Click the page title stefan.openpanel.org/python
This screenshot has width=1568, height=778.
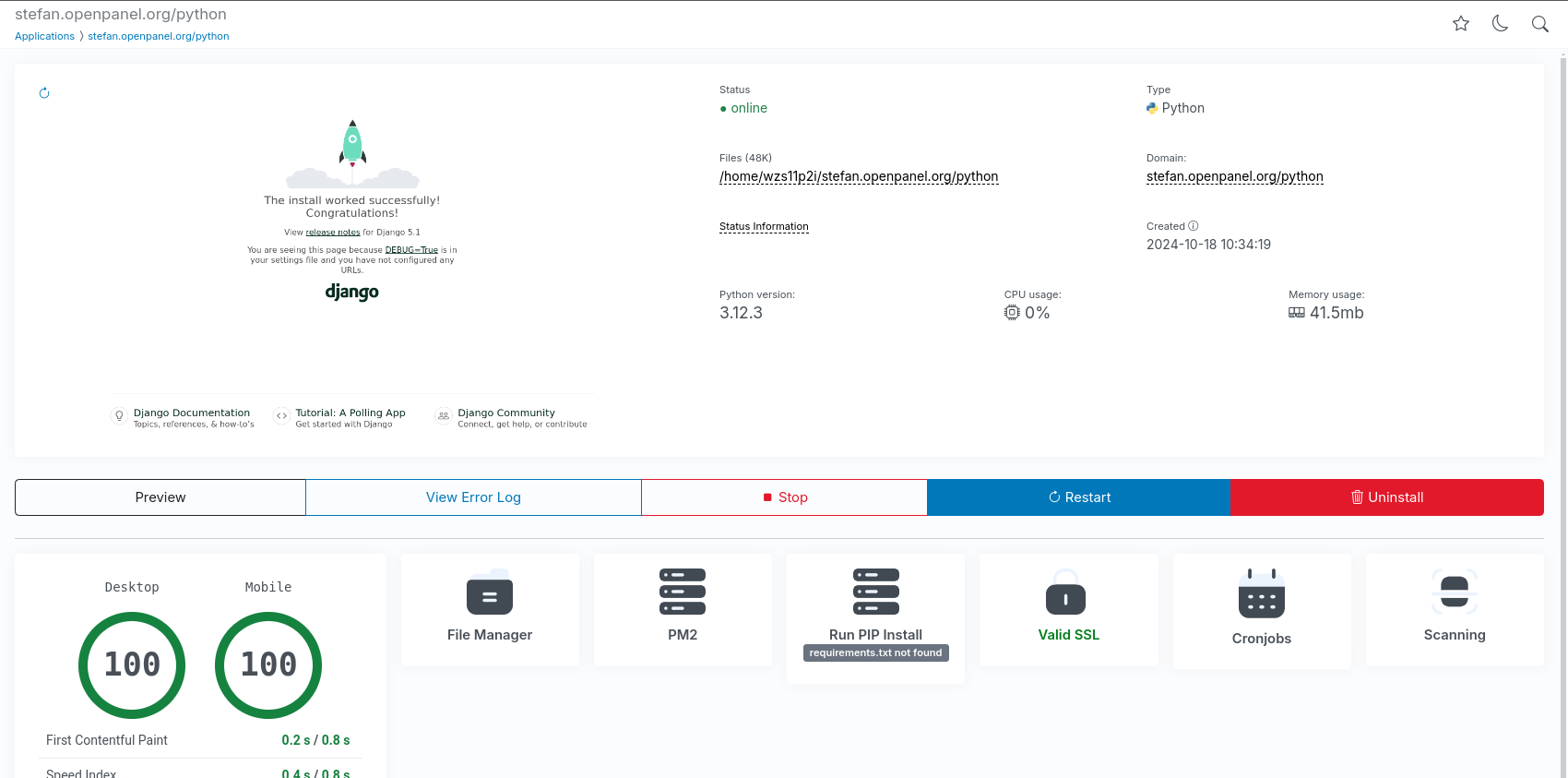pyautogui.click(x=121, y=15)
